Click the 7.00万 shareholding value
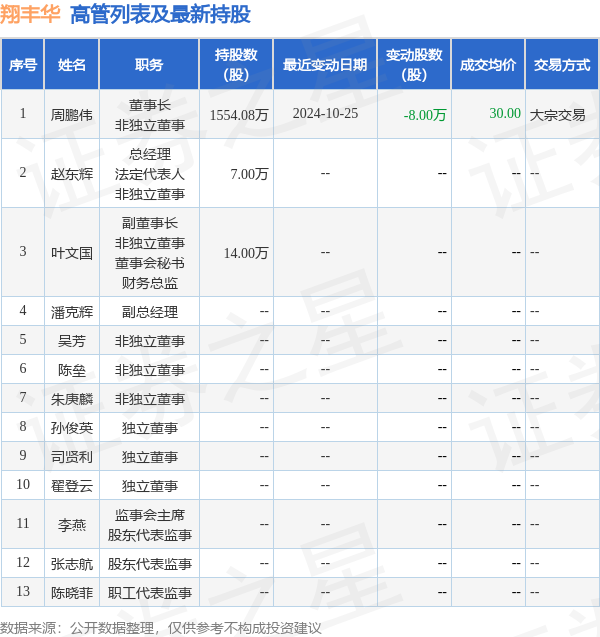The image size is (600, 637). [x=249, y=174]
